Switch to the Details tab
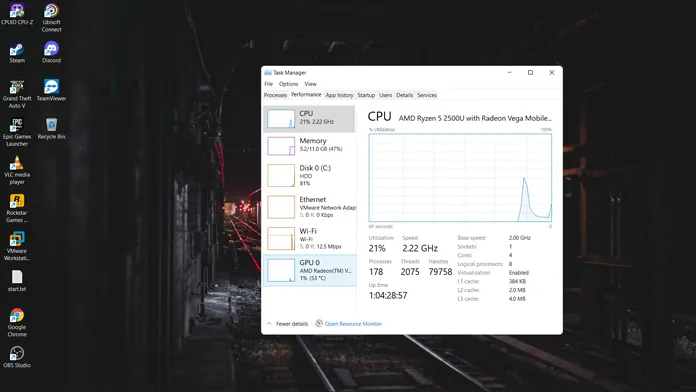 404,95
